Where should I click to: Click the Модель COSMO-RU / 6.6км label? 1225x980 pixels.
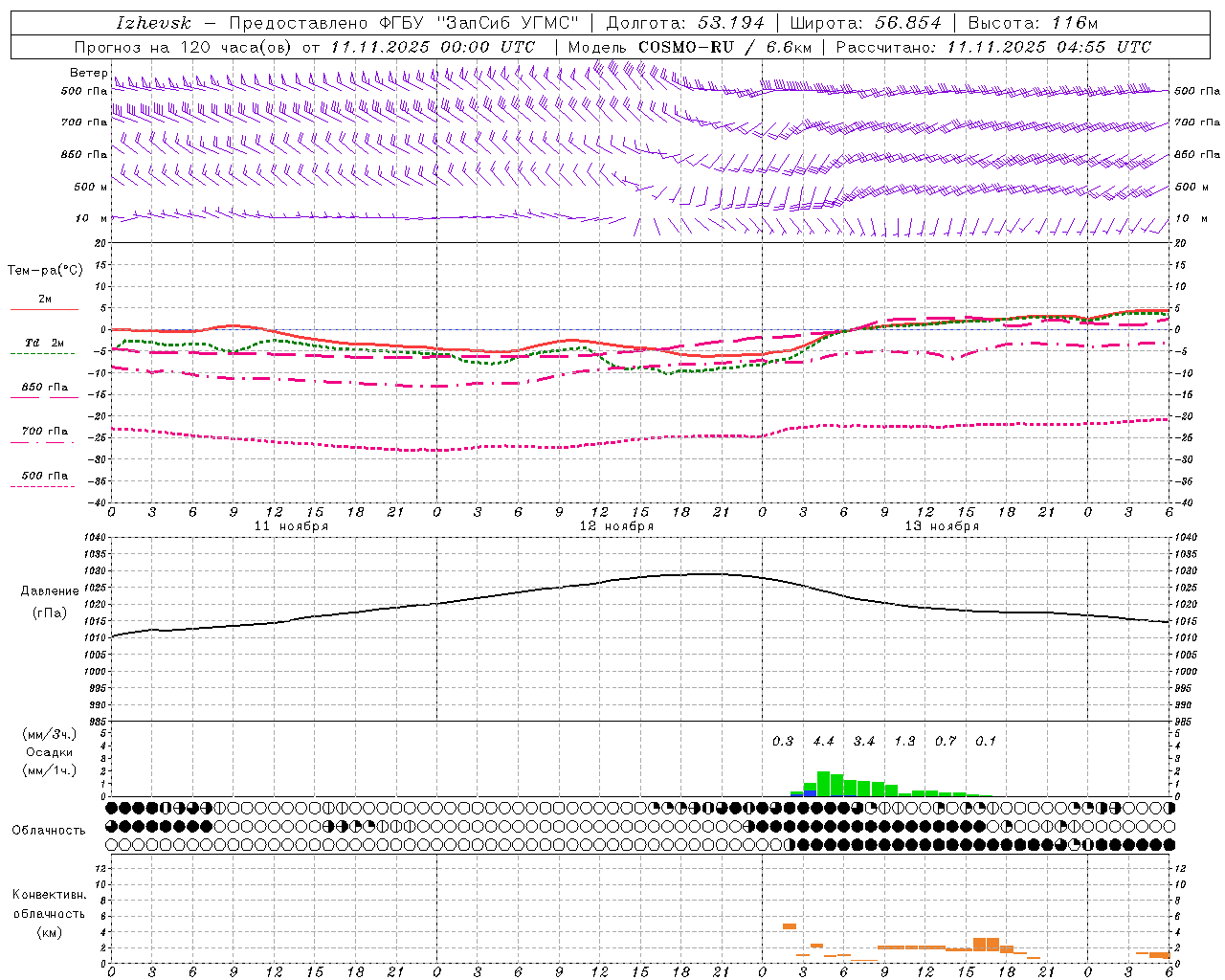click(689, 47)
